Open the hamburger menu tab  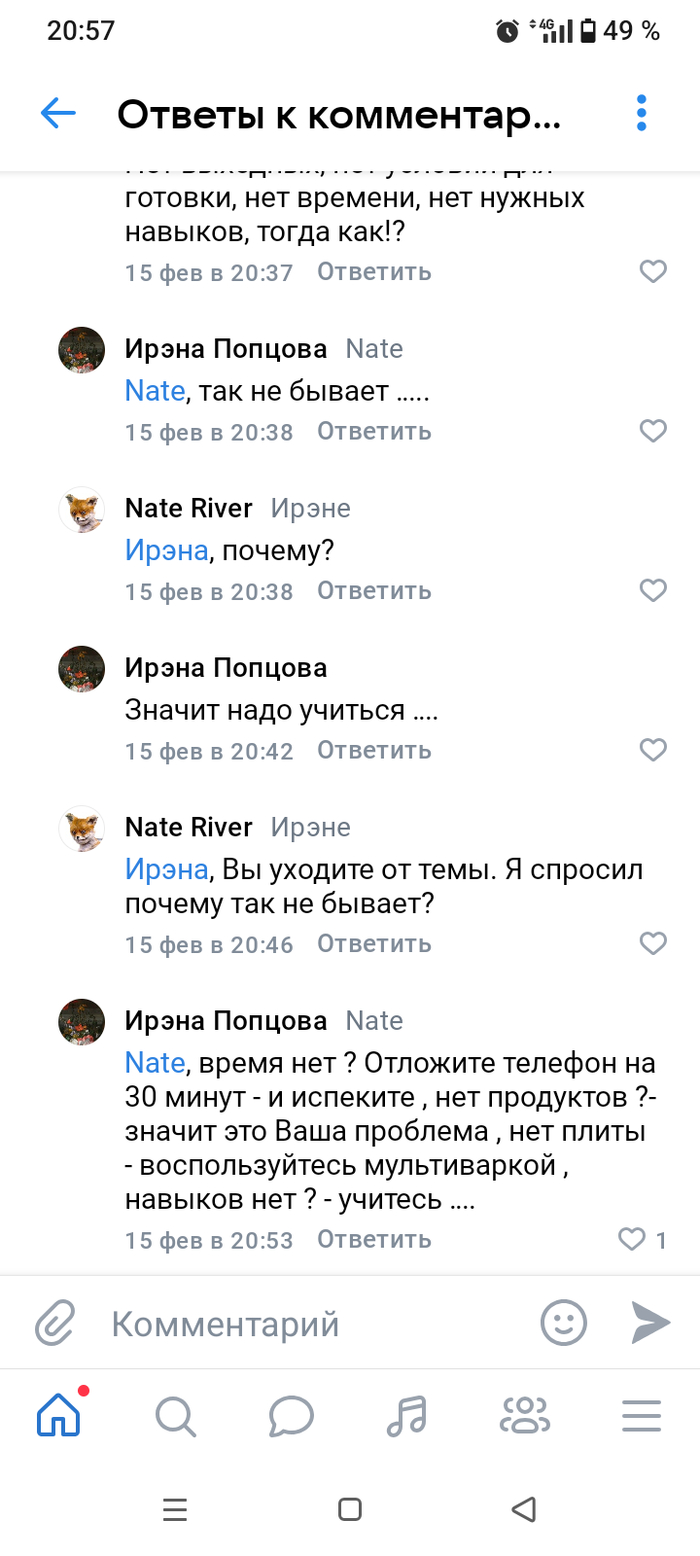click(x=641, y=1415)
